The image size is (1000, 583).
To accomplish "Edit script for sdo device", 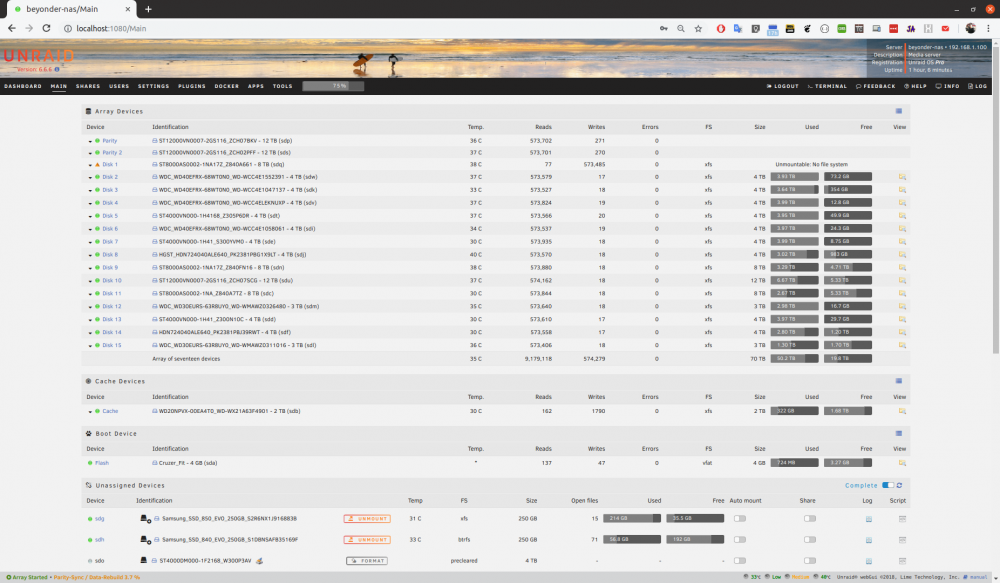I will coord(902,561).
